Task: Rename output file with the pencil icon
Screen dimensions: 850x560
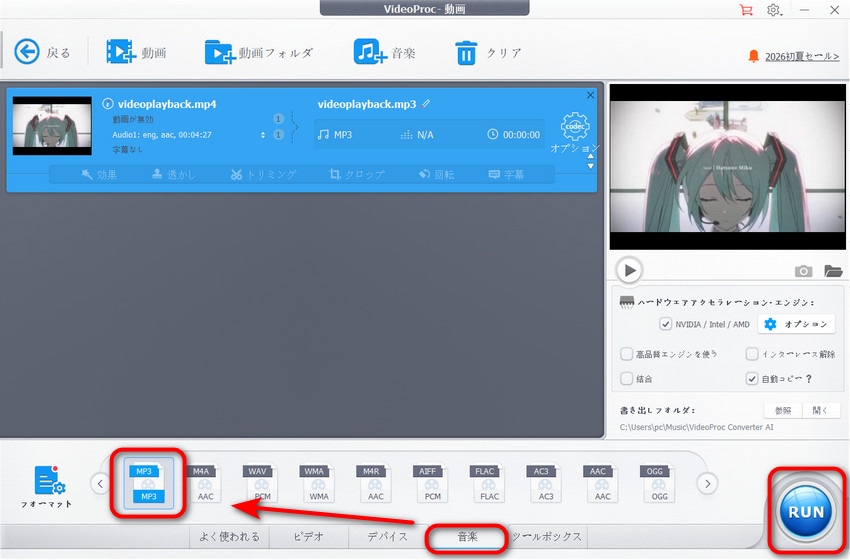Action: [x=426, y=104]
